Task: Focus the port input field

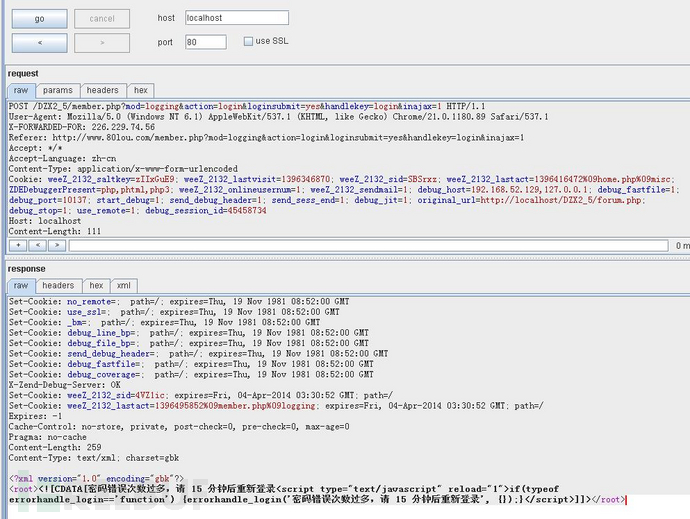Action: pyautogui.click(x=206, y=42)
